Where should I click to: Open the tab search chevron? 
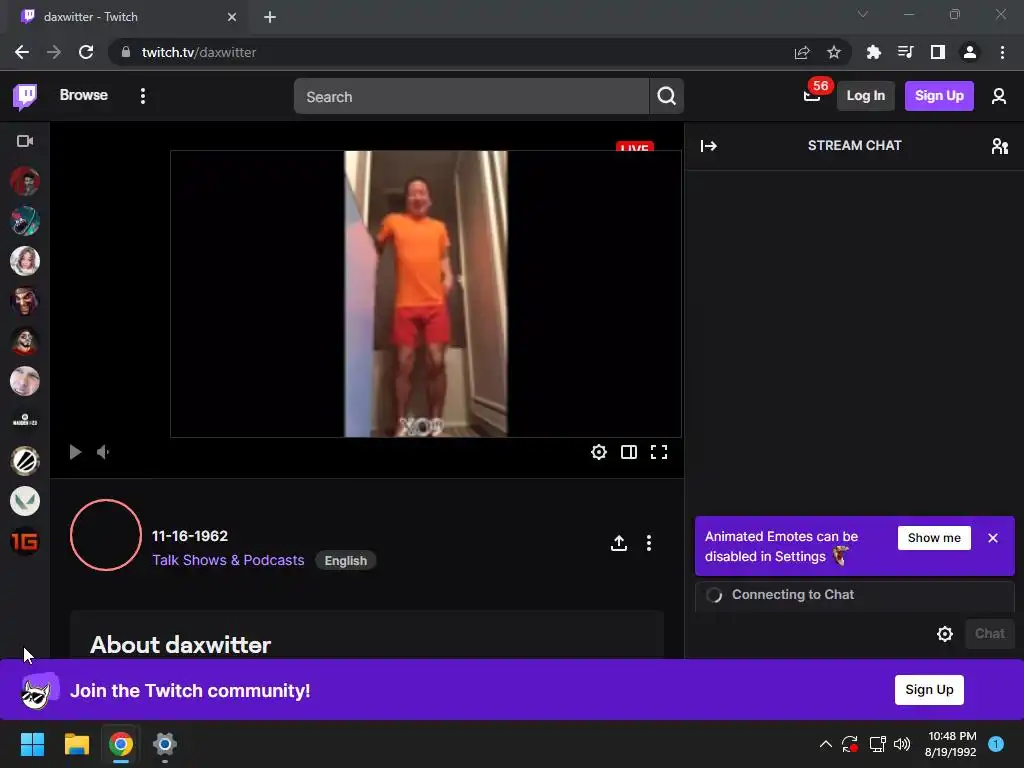863,14
